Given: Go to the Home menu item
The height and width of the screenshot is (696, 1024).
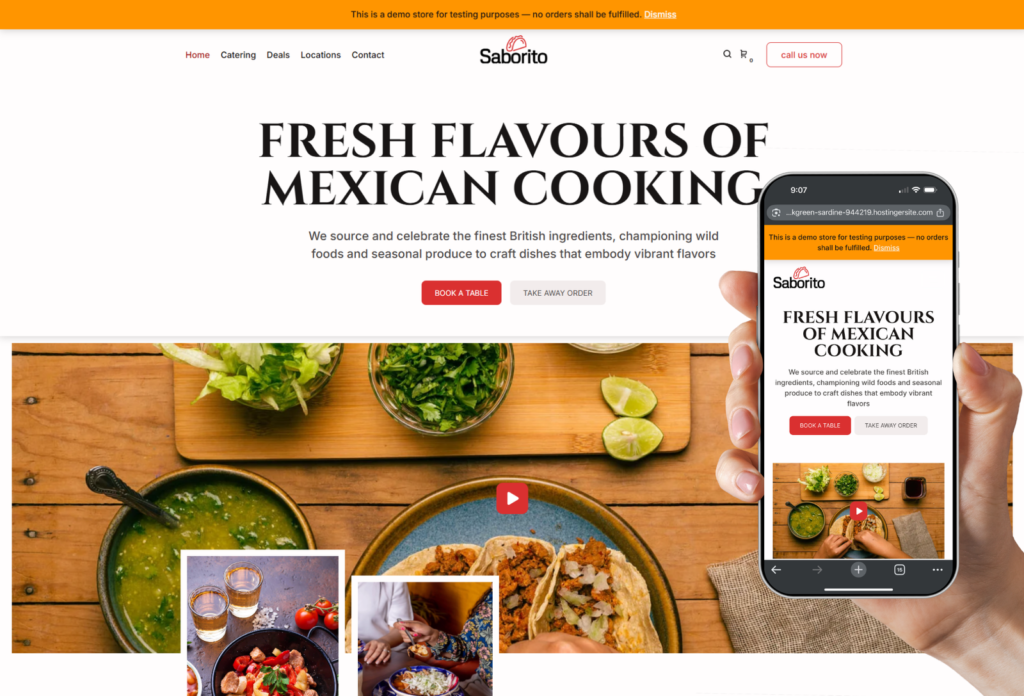Looking at the screenshot, I should [197, 55].
